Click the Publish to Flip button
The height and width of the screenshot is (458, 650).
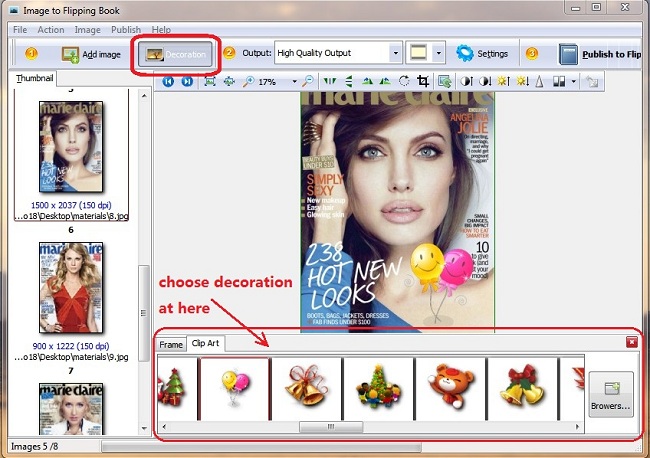(x=600, y=54)
